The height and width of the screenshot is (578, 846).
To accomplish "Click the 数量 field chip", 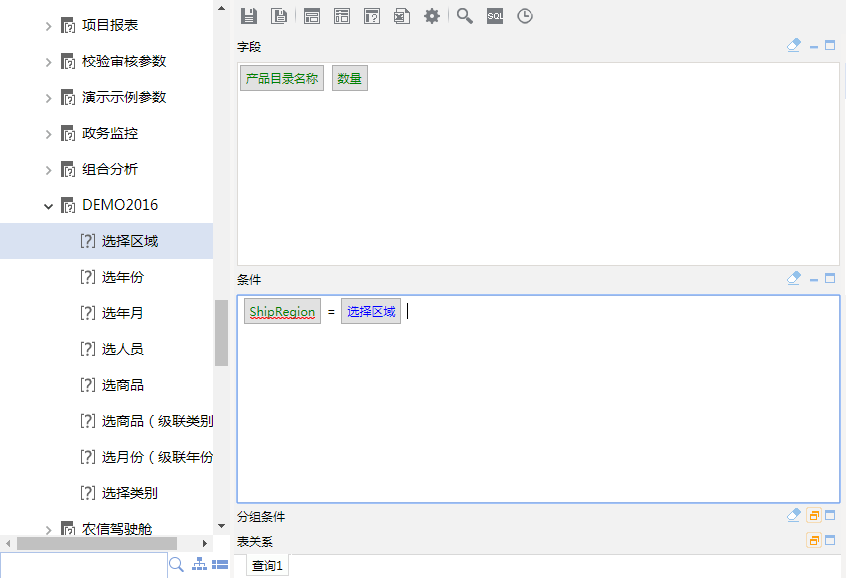I will pos(350,78).
